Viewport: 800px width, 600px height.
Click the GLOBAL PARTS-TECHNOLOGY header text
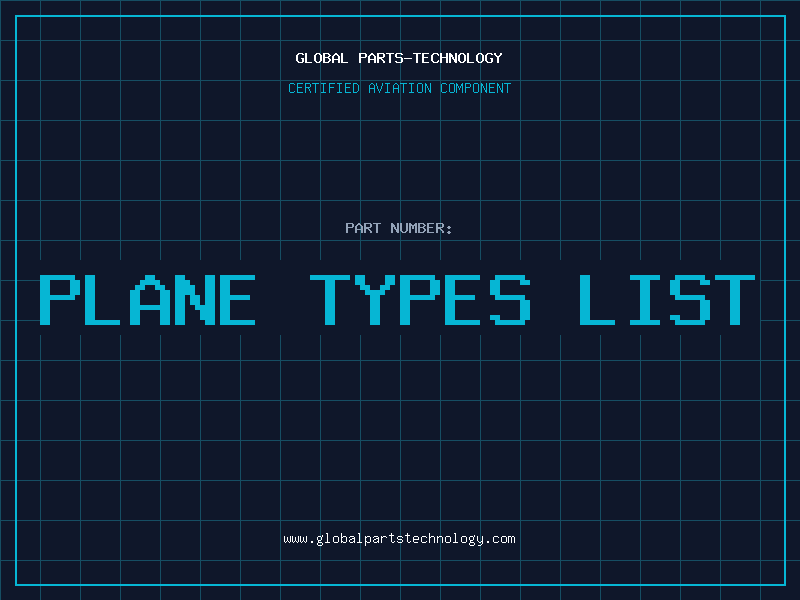(399, 58)
